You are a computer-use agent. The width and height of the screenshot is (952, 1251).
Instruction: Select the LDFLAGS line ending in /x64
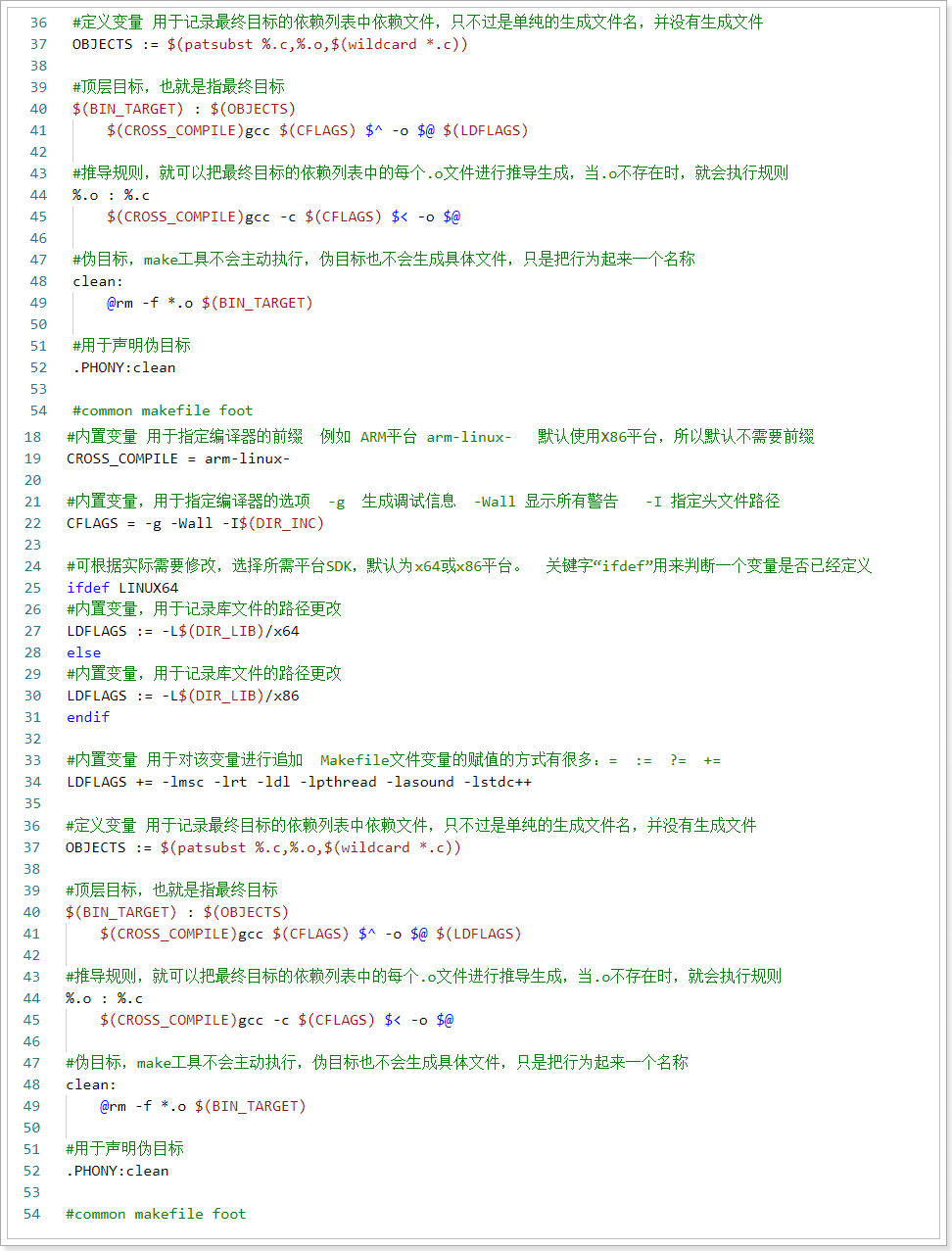(x=182, y=631)
